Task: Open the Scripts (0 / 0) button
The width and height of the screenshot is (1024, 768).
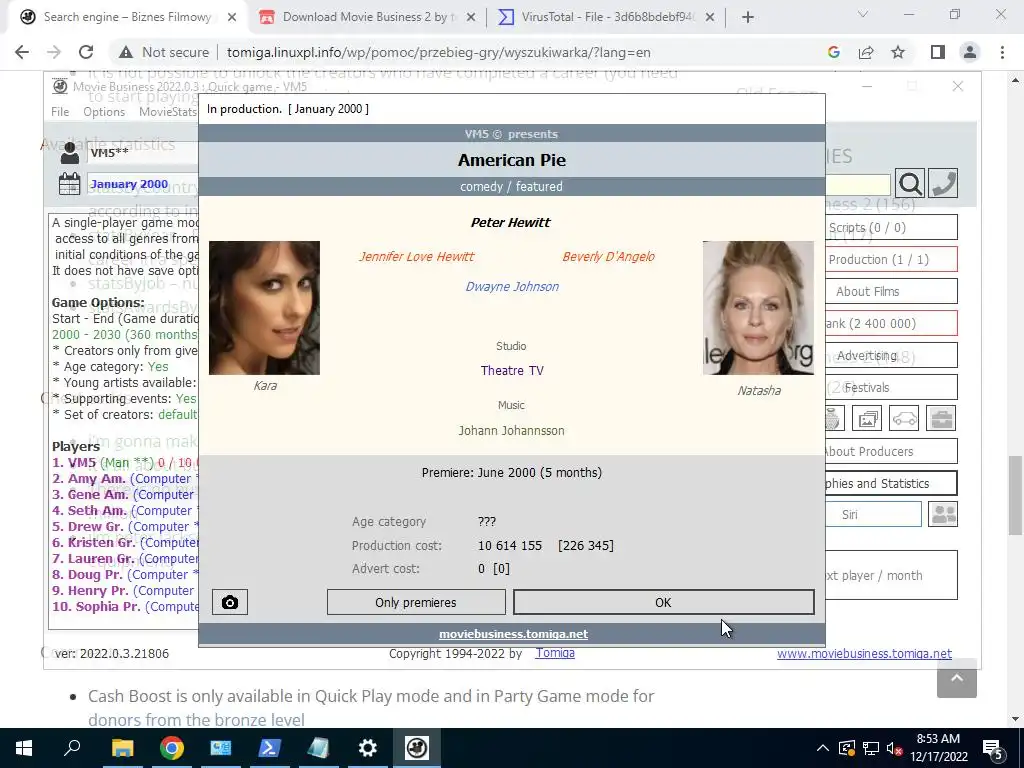Action: (891, 227)
